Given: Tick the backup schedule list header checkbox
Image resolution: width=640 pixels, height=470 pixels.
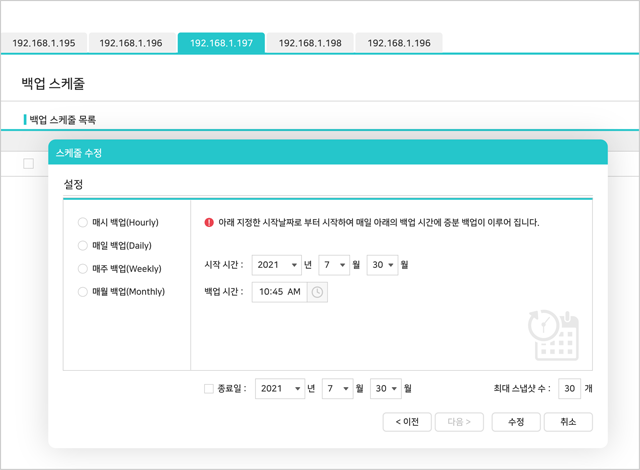Looking at the screenshot, I should point(29,164).
